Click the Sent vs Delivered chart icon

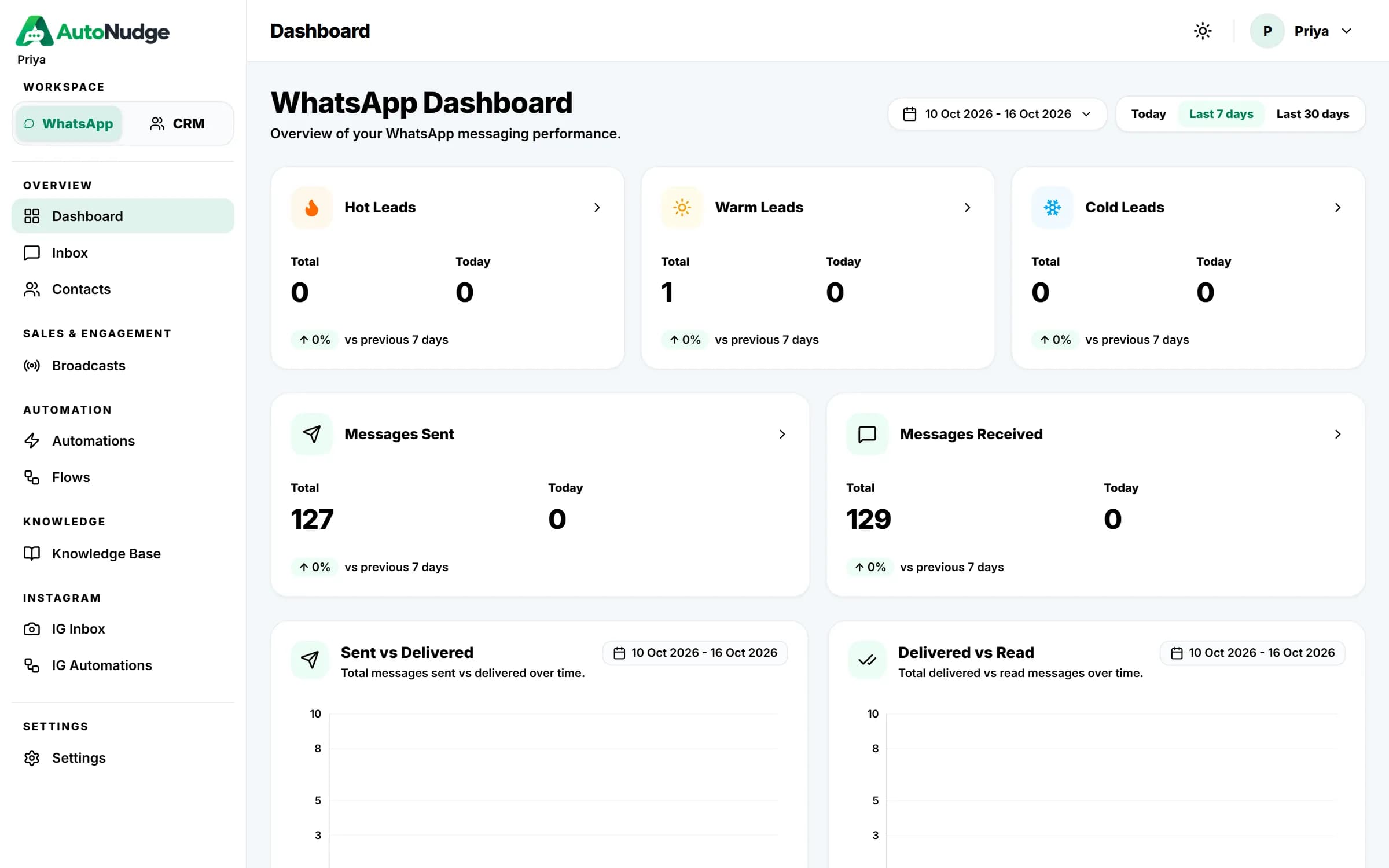tap(310, 660)
